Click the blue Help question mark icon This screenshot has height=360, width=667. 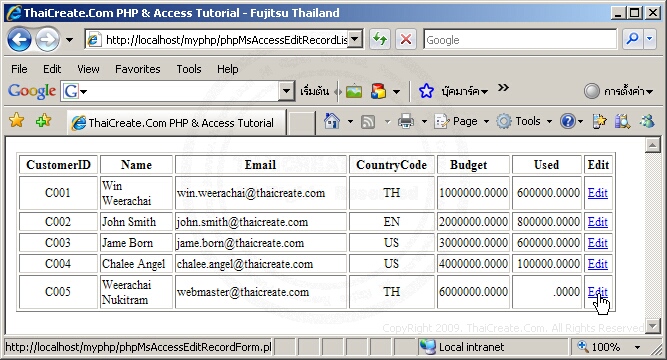coord(567,122)
